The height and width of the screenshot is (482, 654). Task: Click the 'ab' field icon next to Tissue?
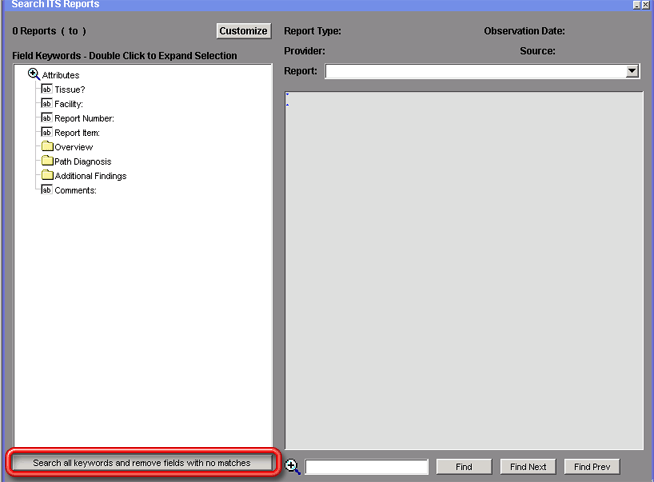46,89
